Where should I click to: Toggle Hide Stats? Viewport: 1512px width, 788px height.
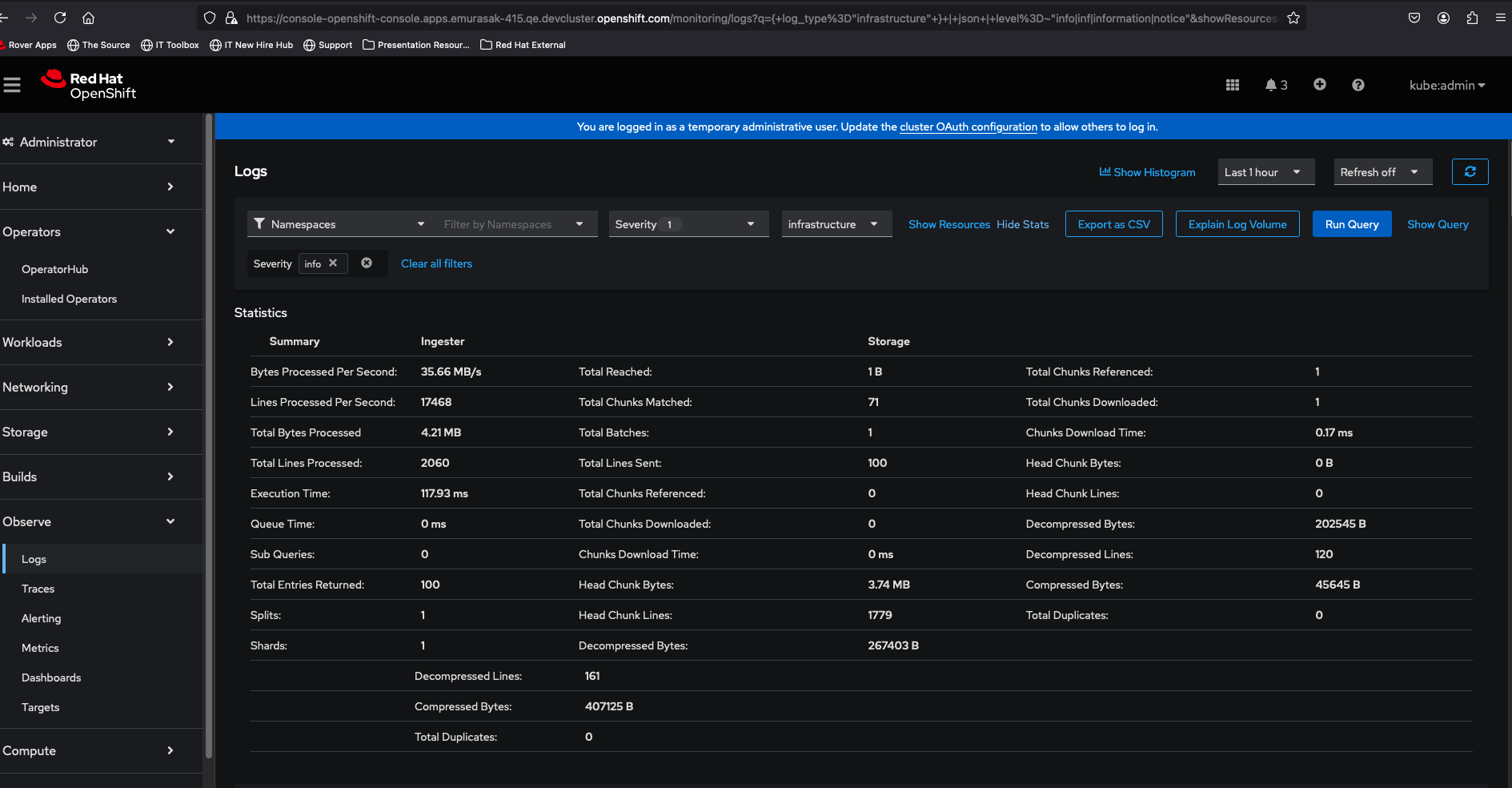(1022, 224)
